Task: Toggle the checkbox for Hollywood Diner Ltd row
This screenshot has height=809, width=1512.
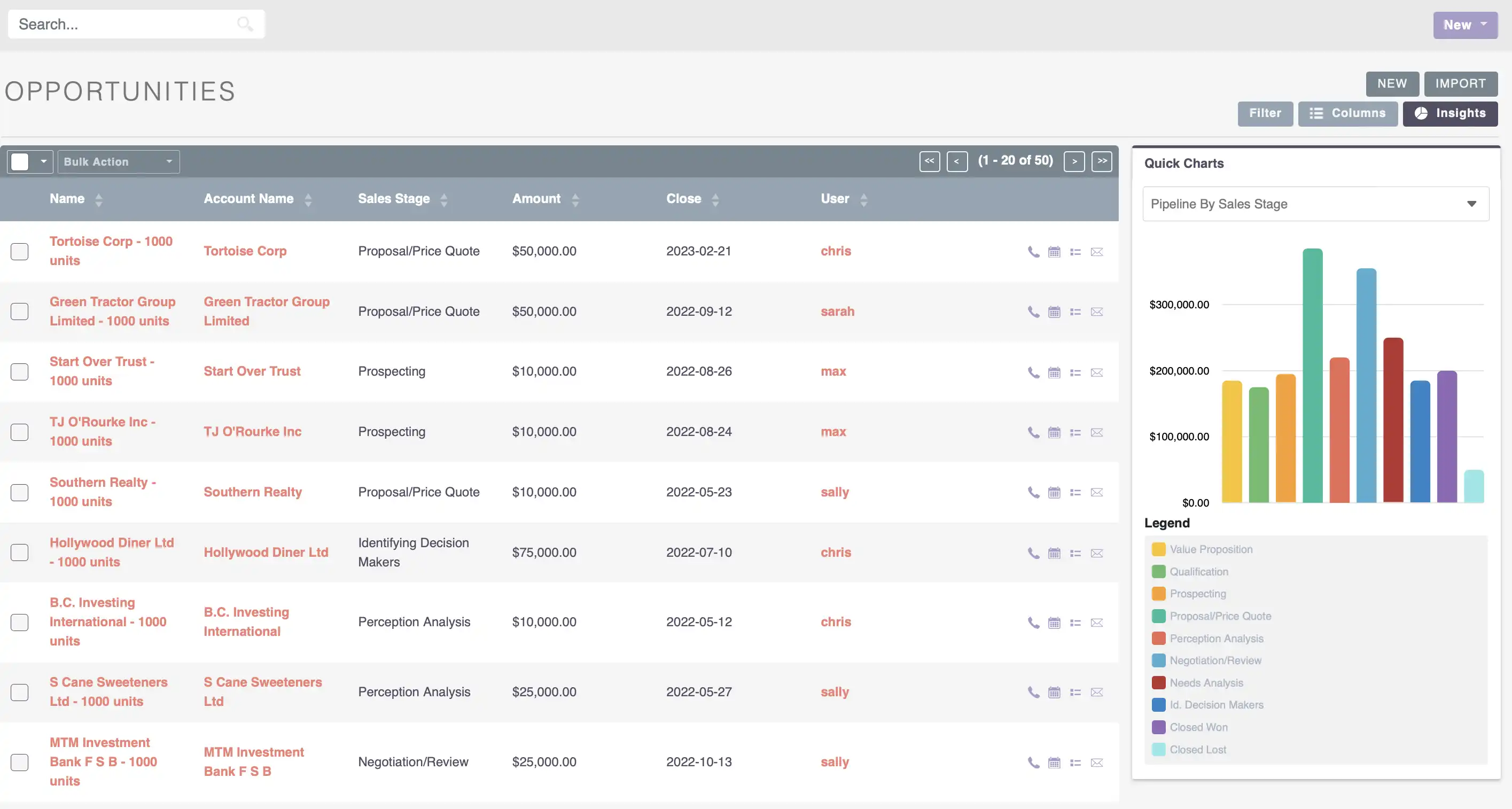Action: pos(20,553)
